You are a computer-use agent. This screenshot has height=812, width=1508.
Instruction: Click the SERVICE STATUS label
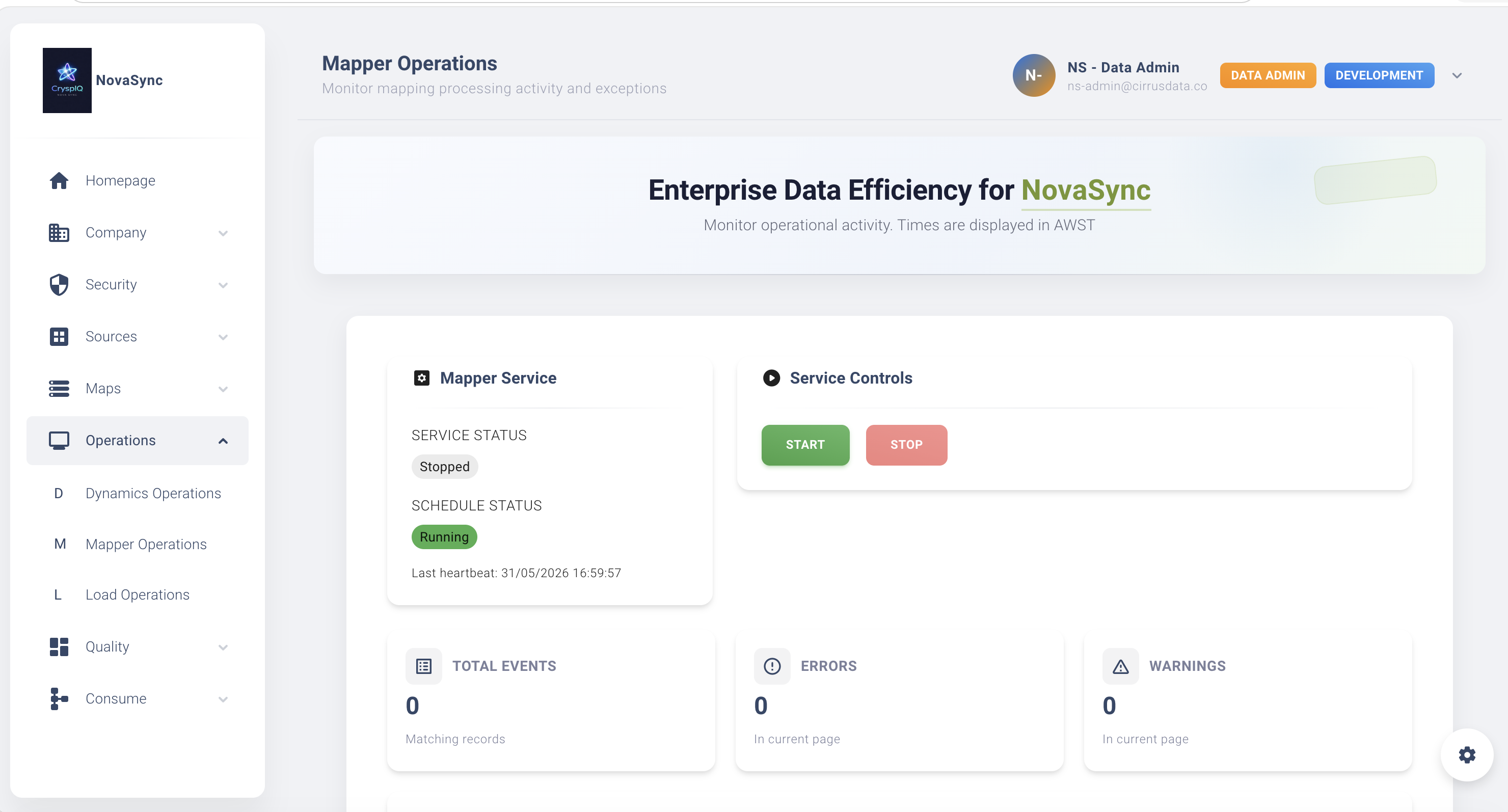click(x=469, y=436)
